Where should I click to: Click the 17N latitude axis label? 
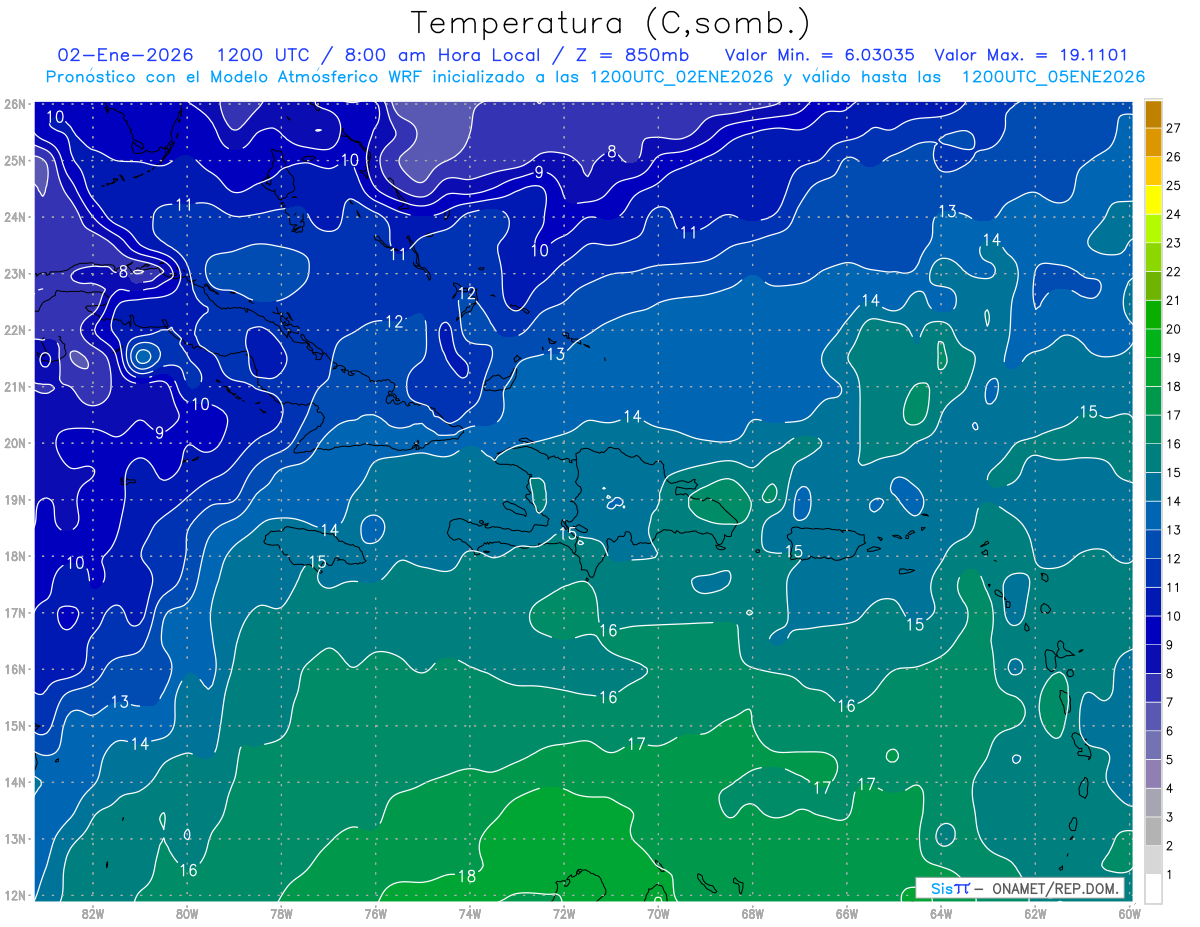[14, 613]
